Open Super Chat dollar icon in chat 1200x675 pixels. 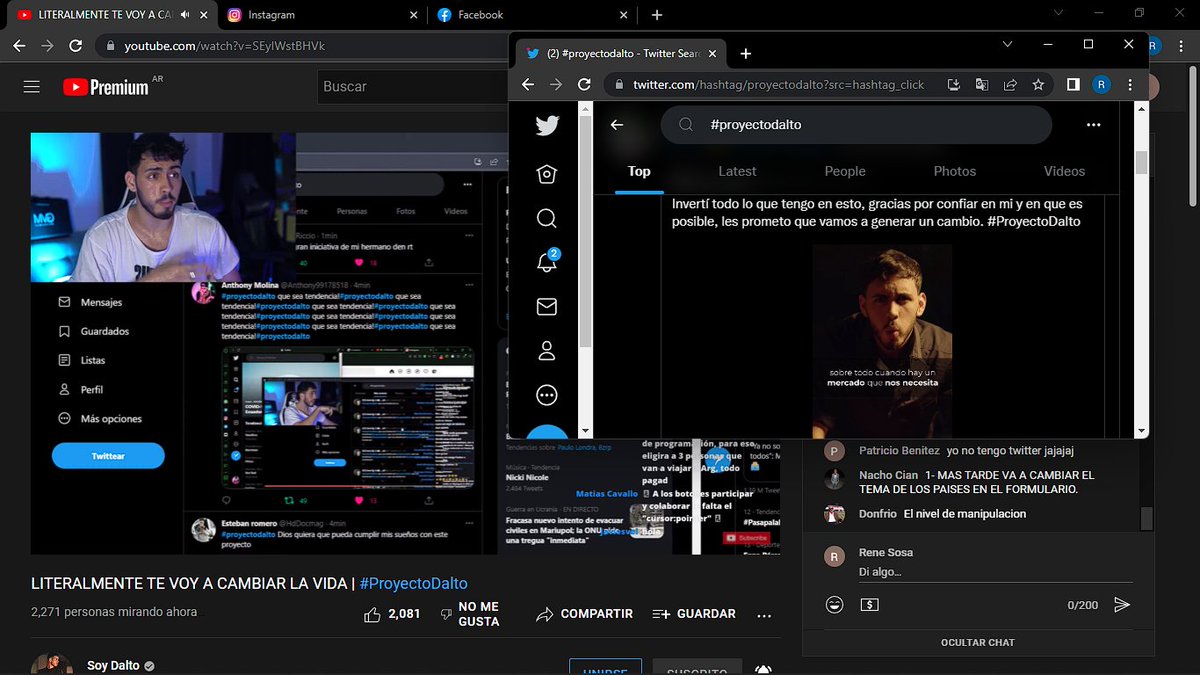(869, 605)
